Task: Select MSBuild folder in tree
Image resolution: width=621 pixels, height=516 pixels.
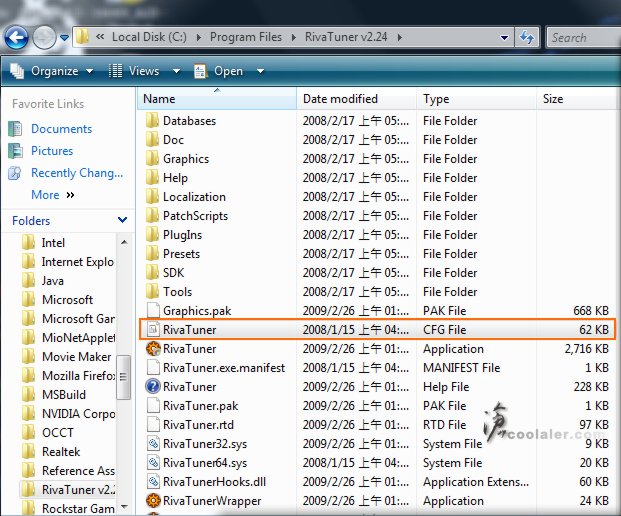Action: (63, 395)
